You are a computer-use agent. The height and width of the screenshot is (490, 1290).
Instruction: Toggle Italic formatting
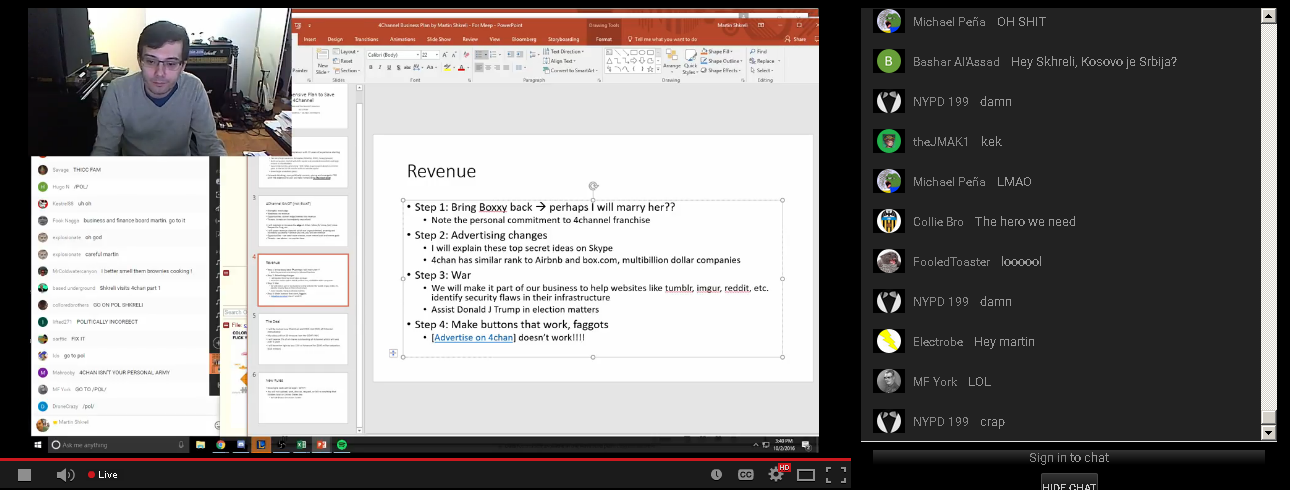point(380,67)
